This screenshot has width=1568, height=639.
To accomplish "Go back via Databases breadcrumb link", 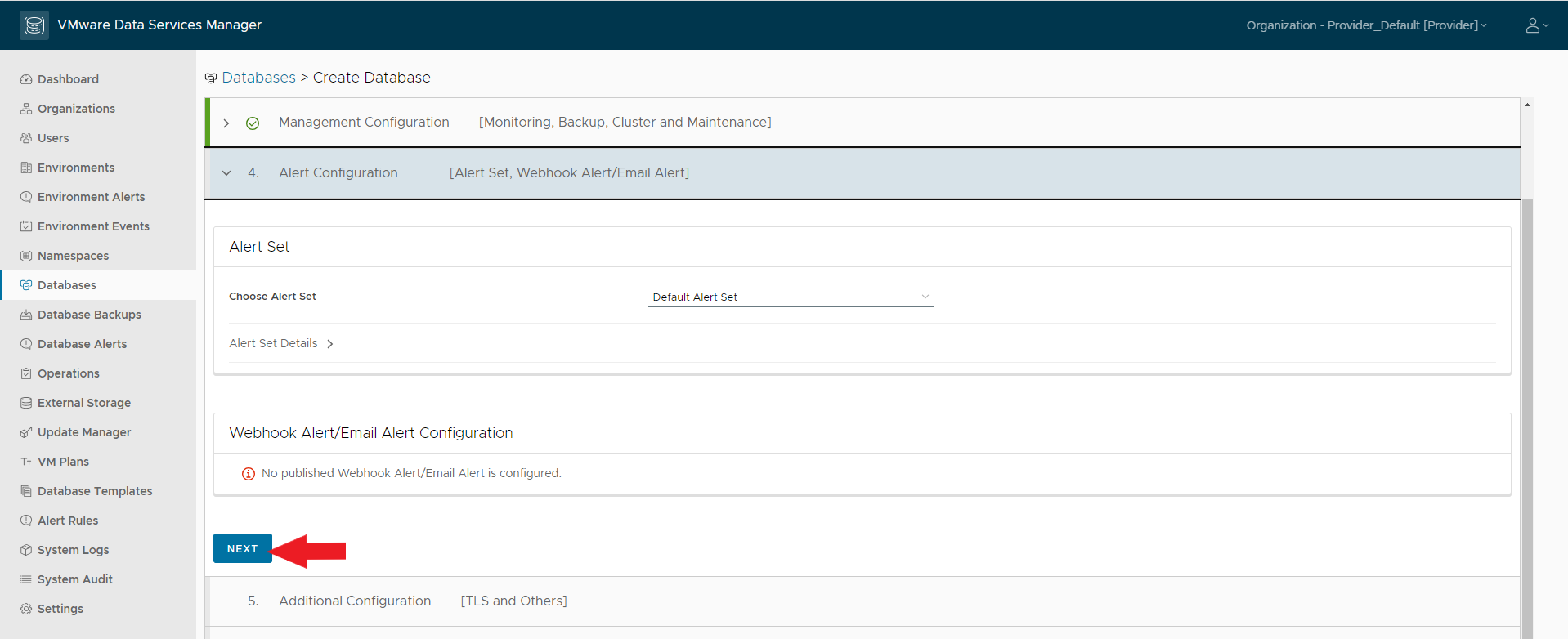I will click(x=258, y=78).
